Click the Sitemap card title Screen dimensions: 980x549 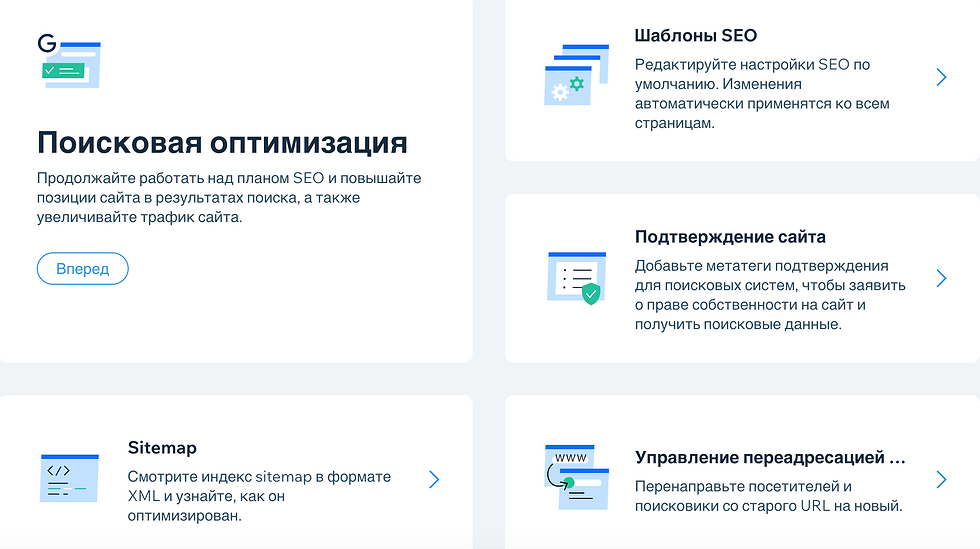[x=162, y=448]
